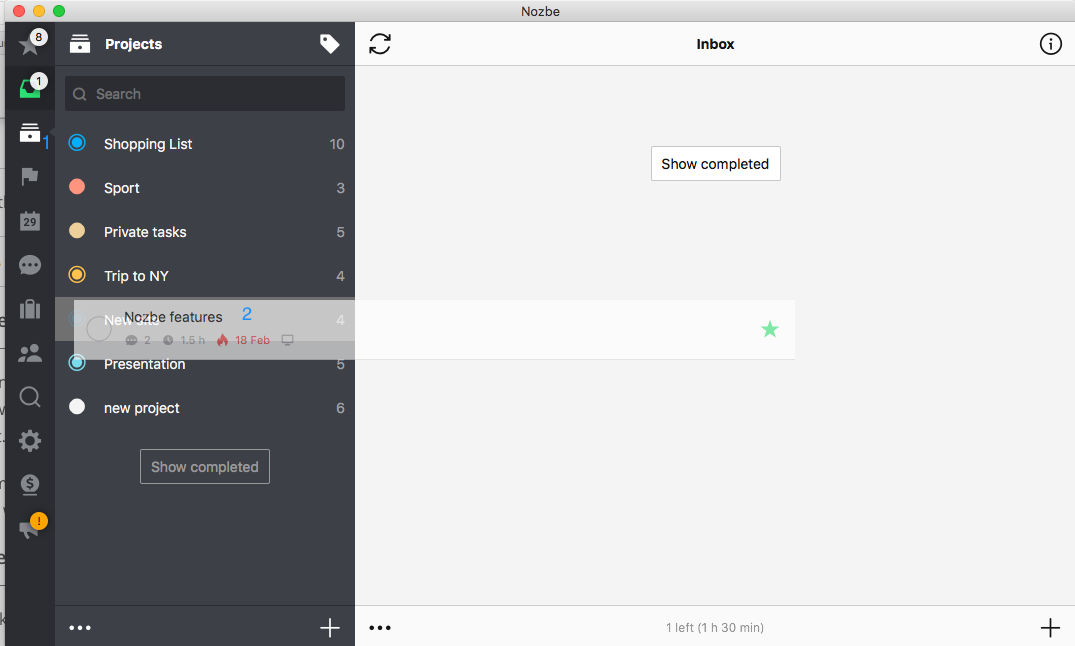Click the Presentation light blue dot
The height and width of the screenshot is (646, 1075).
click(77, 362)
